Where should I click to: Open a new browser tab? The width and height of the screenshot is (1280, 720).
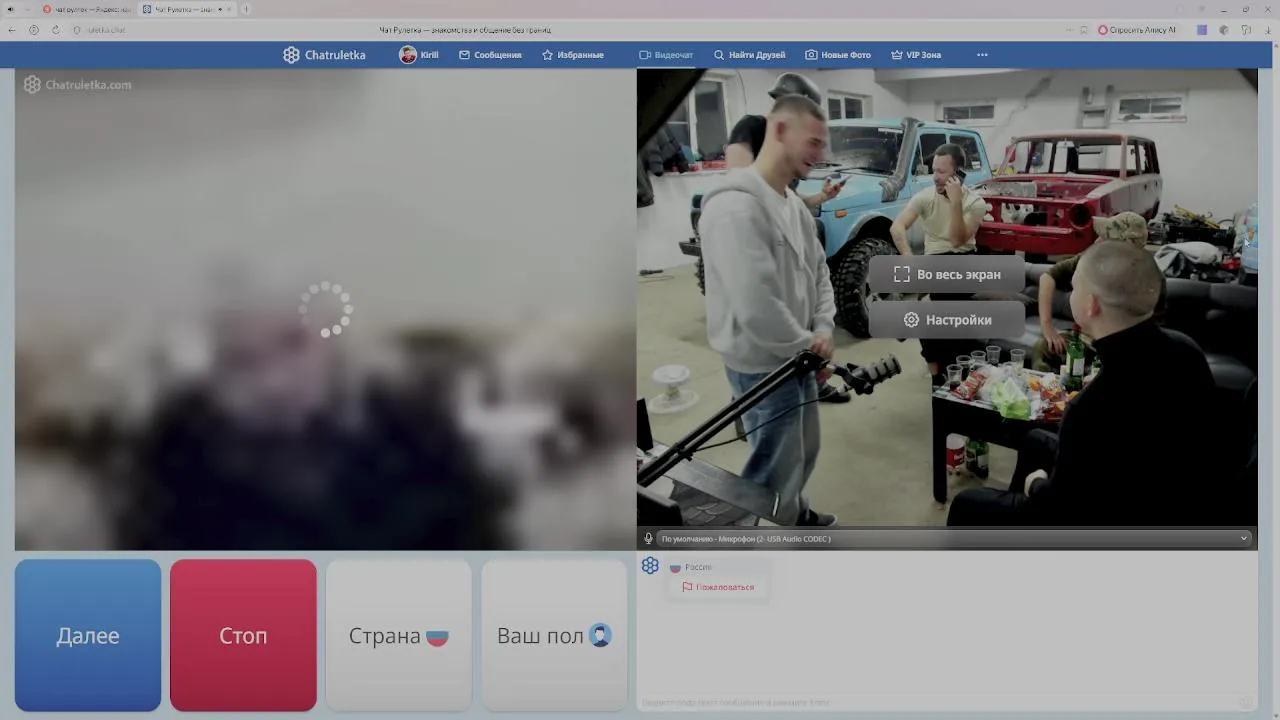(246, 9)
